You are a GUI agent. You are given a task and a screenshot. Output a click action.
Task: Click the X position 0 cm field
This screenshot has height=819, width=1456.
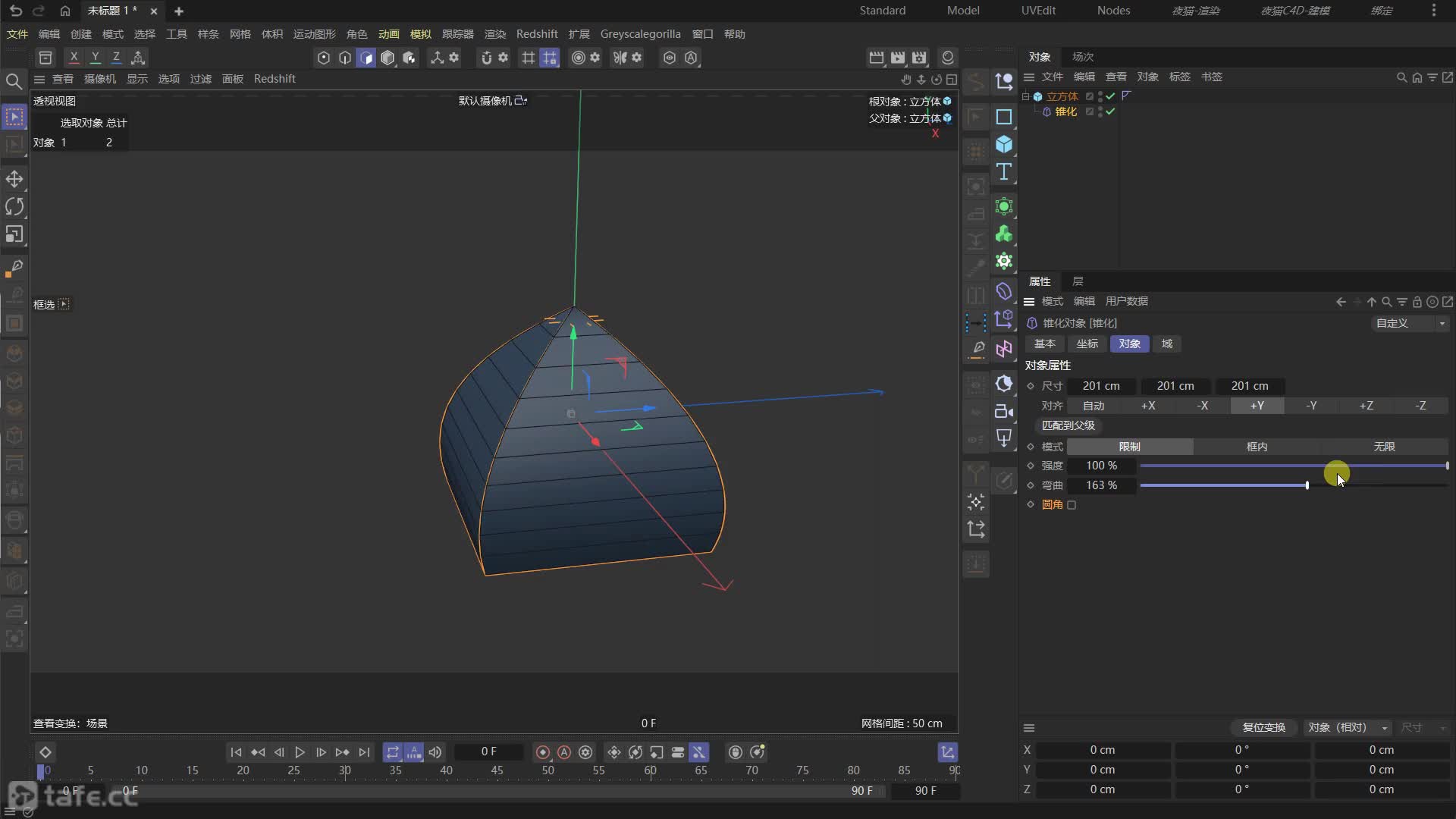tap(1103, 750)
